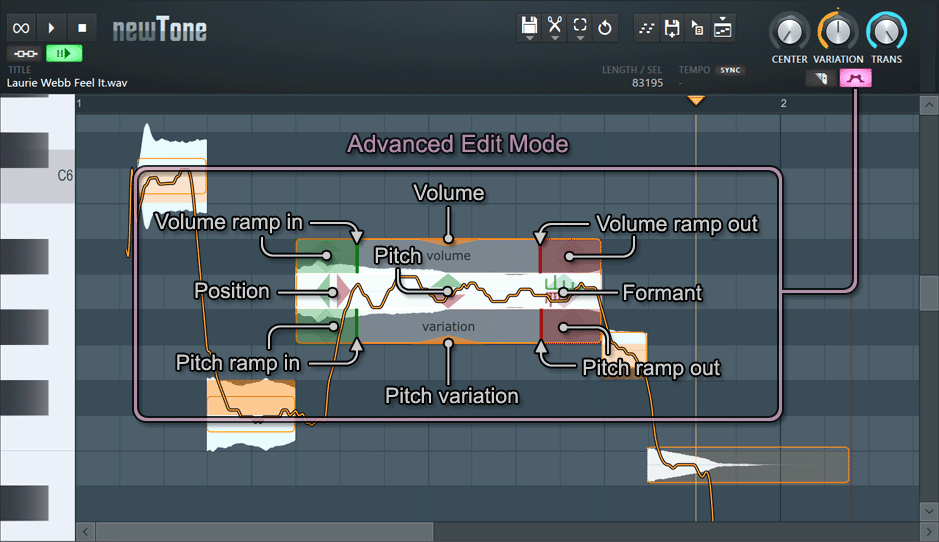Viewport: 939px width, 542px height.
Task: Toggle the loop (infinity) playback button
Action: (21, 28)
